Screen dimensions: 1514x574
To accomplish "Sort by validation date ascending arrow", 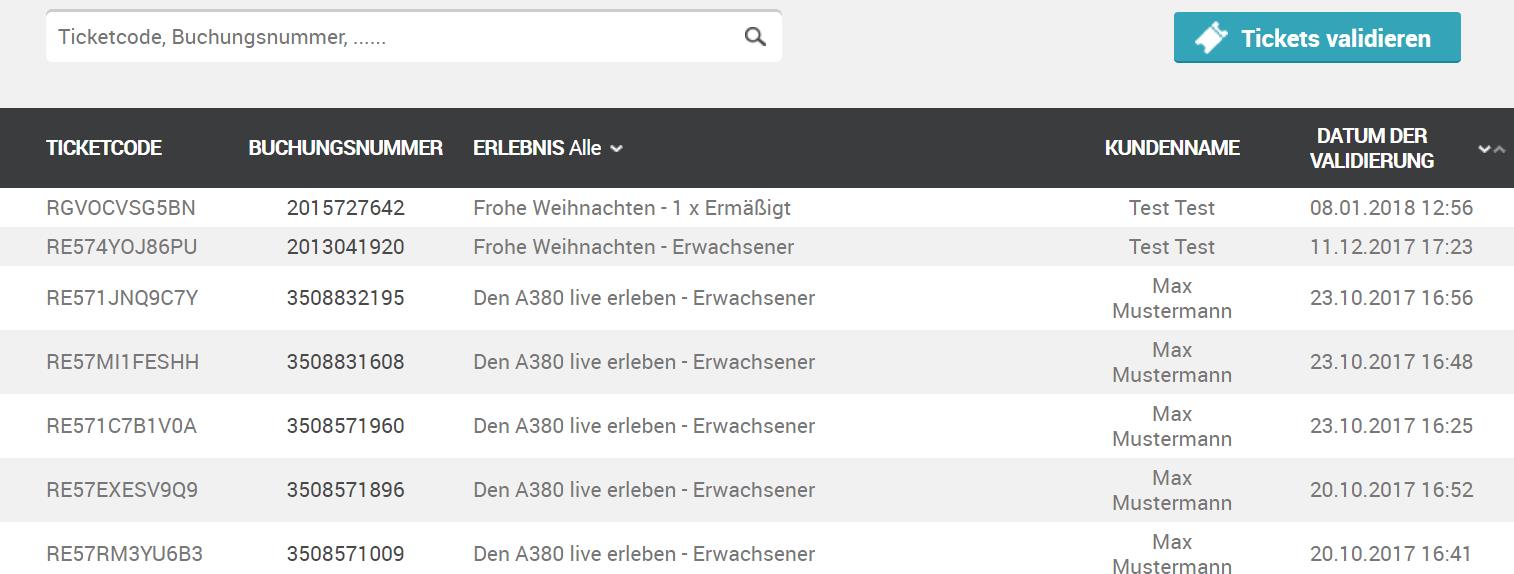I will point(1499,149).
